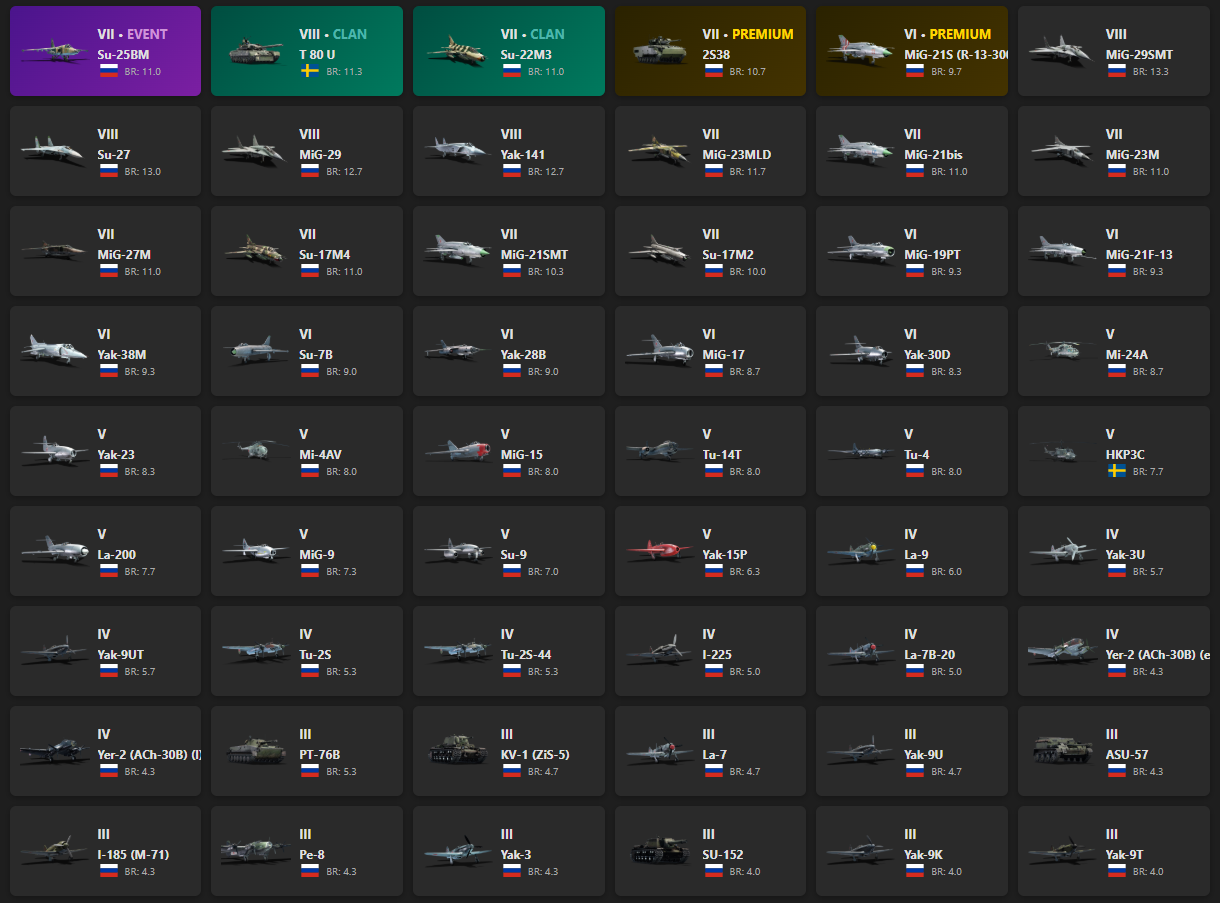1220x903 pixels.
Task: Click the Swedish flag on HKP3C card
Action: click(x=1114, y=471)
